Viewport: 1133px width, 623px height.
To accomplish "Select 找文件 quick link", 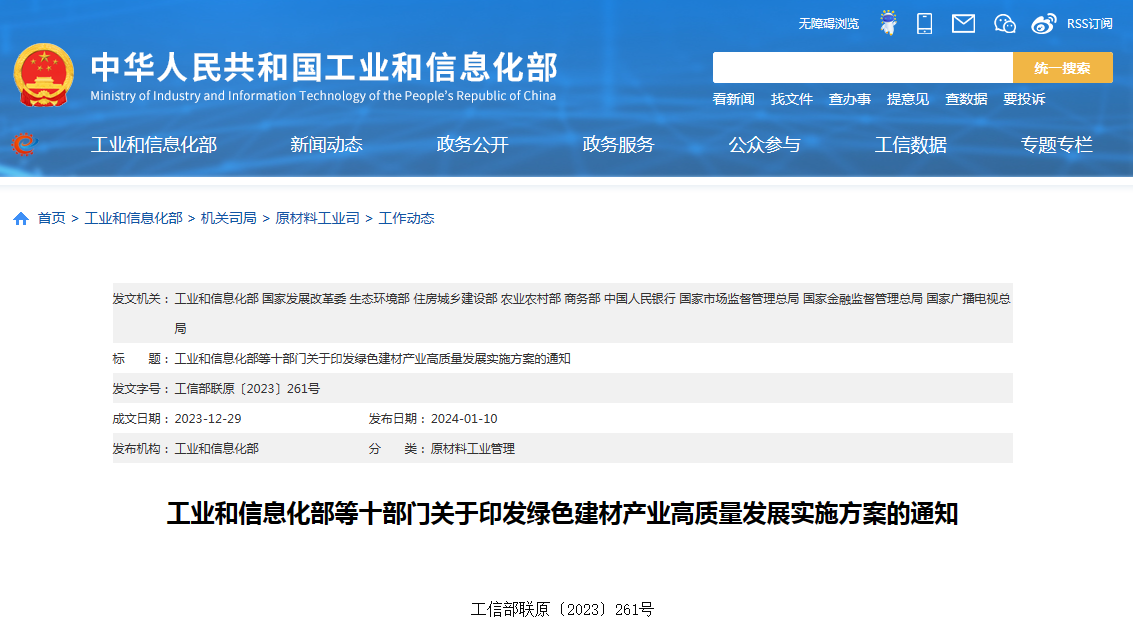I will [x=791, y=99].
